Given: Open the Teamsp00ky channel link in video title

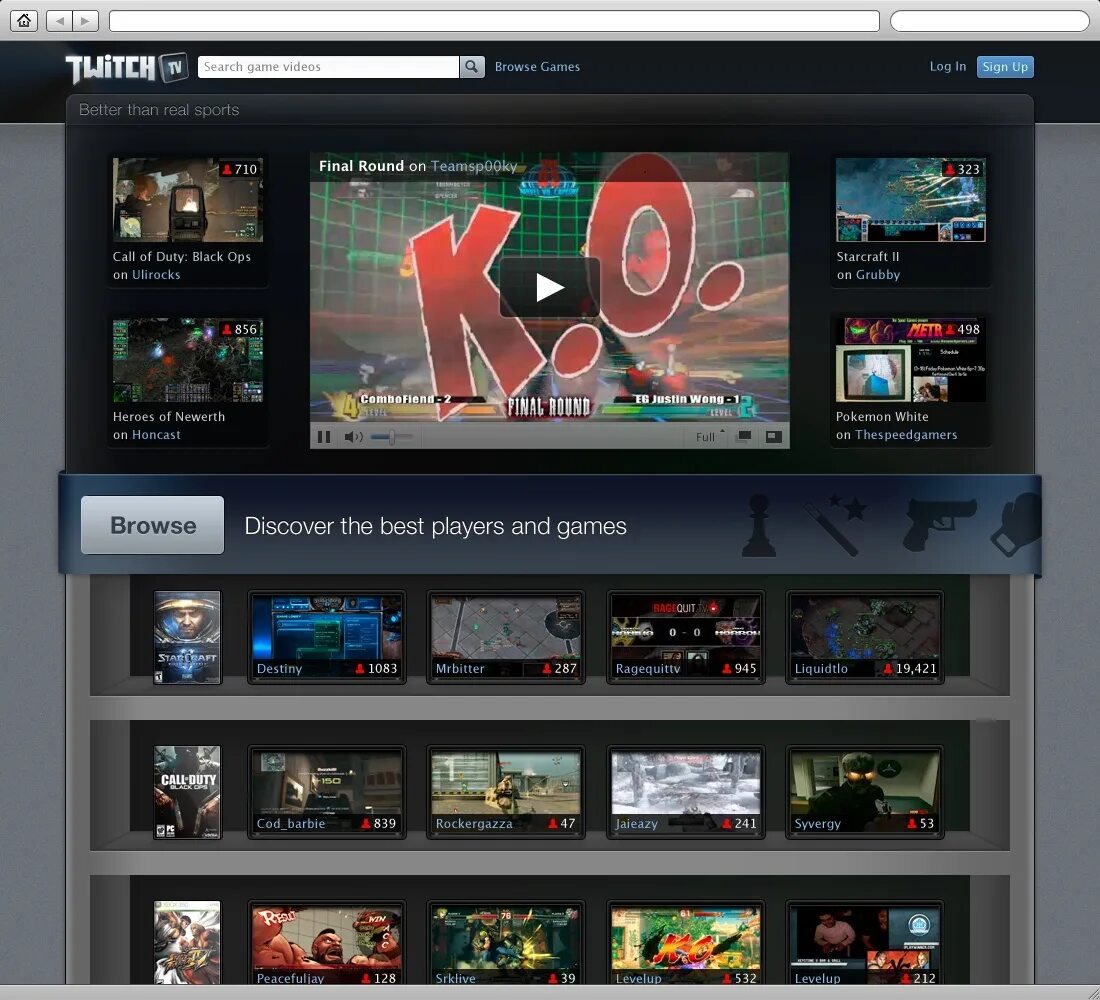Looking at the screenshot, I should [x=474, y=166].
